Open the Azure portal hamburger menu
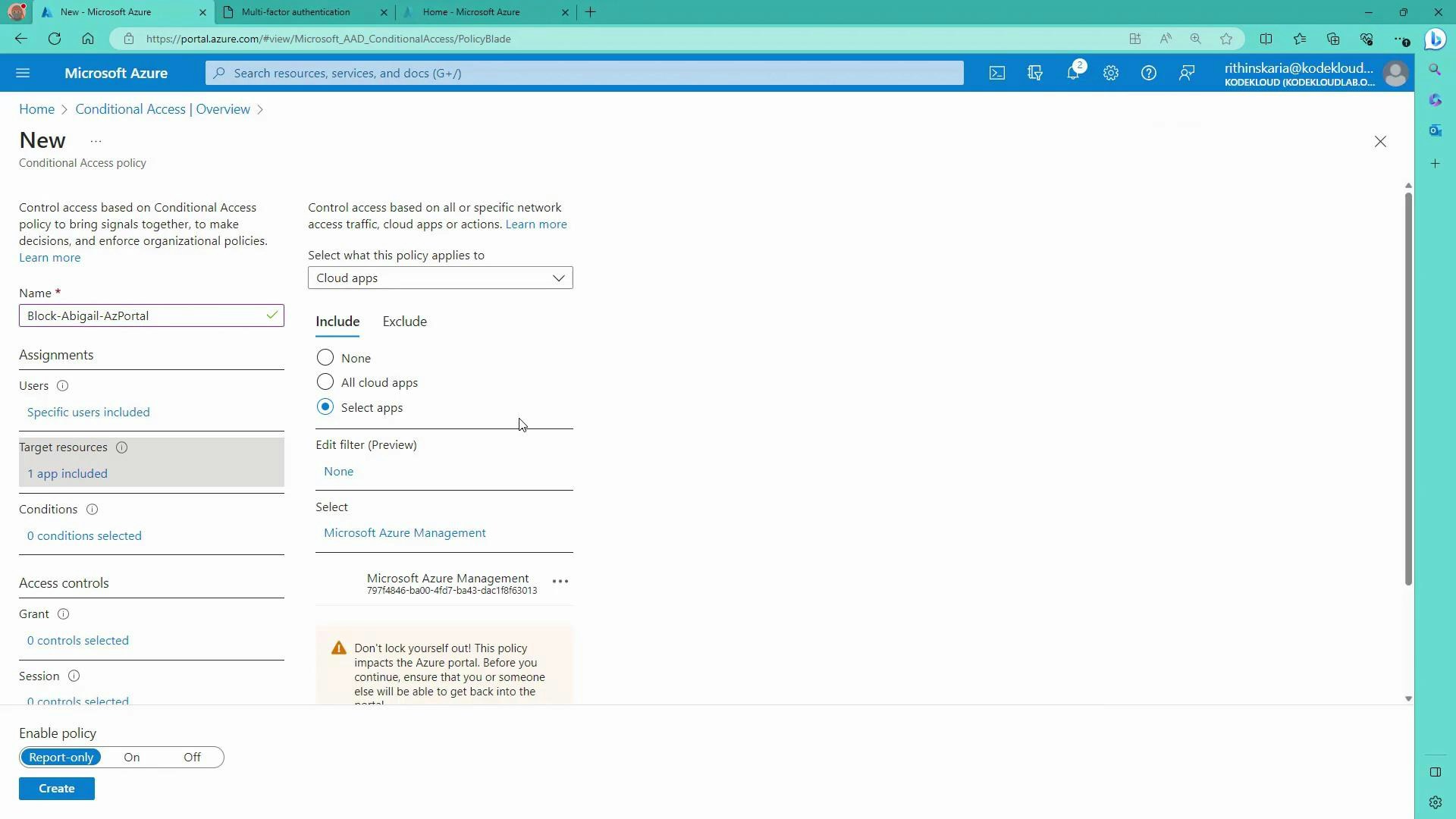This screenshot has height=819, width=1456. coord(23,73)
